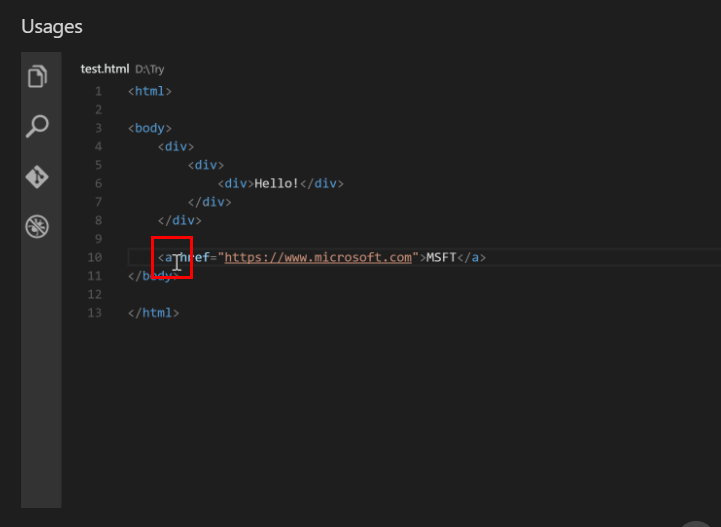The width and height of the screenshot is (721, 527).
Task: Click the closing </div> tag on line 7
Action: tap(210, 202)
